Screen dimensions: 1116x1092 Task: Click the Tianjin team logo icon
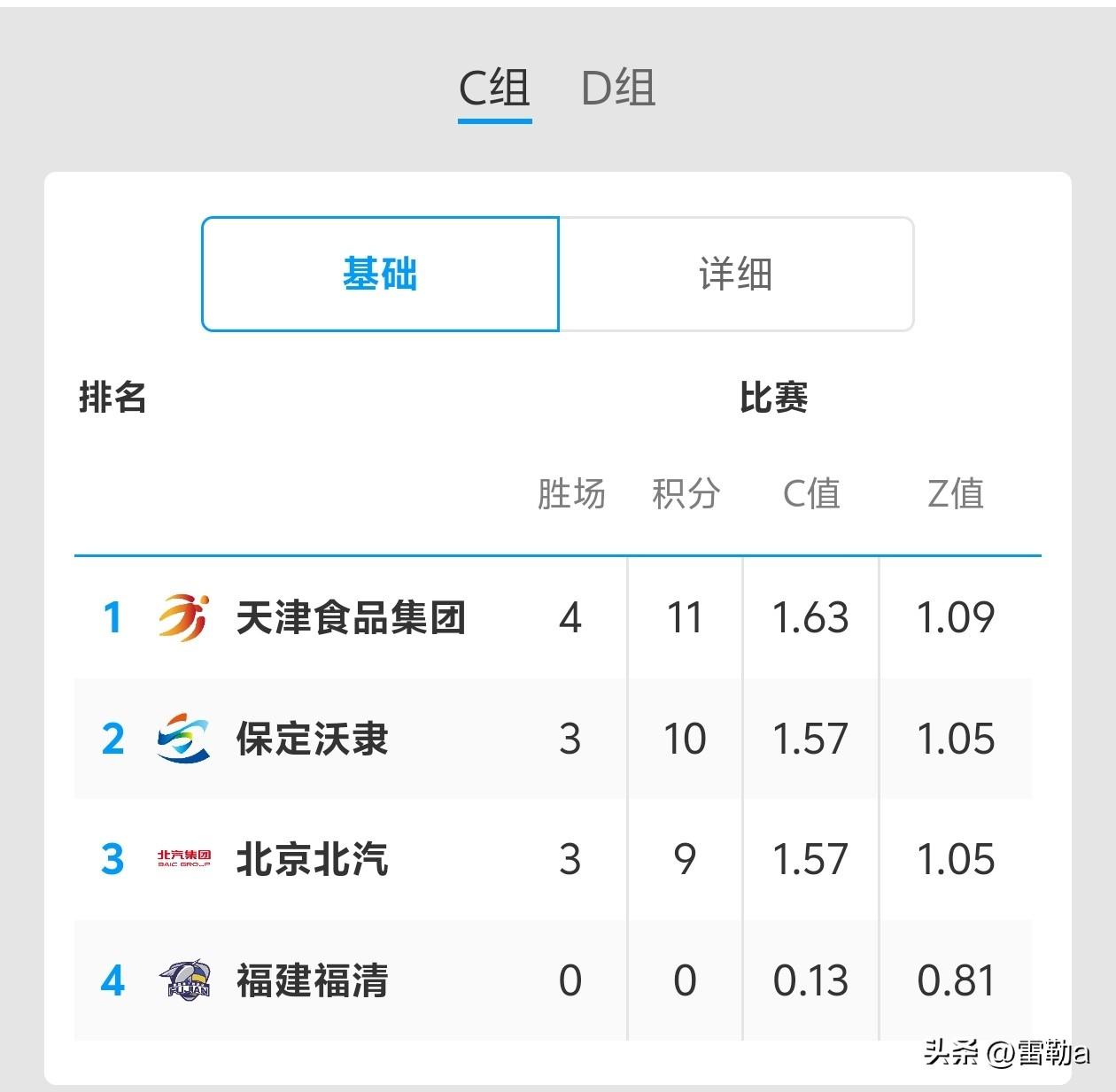pyautogui.click(x=184, y=617)
